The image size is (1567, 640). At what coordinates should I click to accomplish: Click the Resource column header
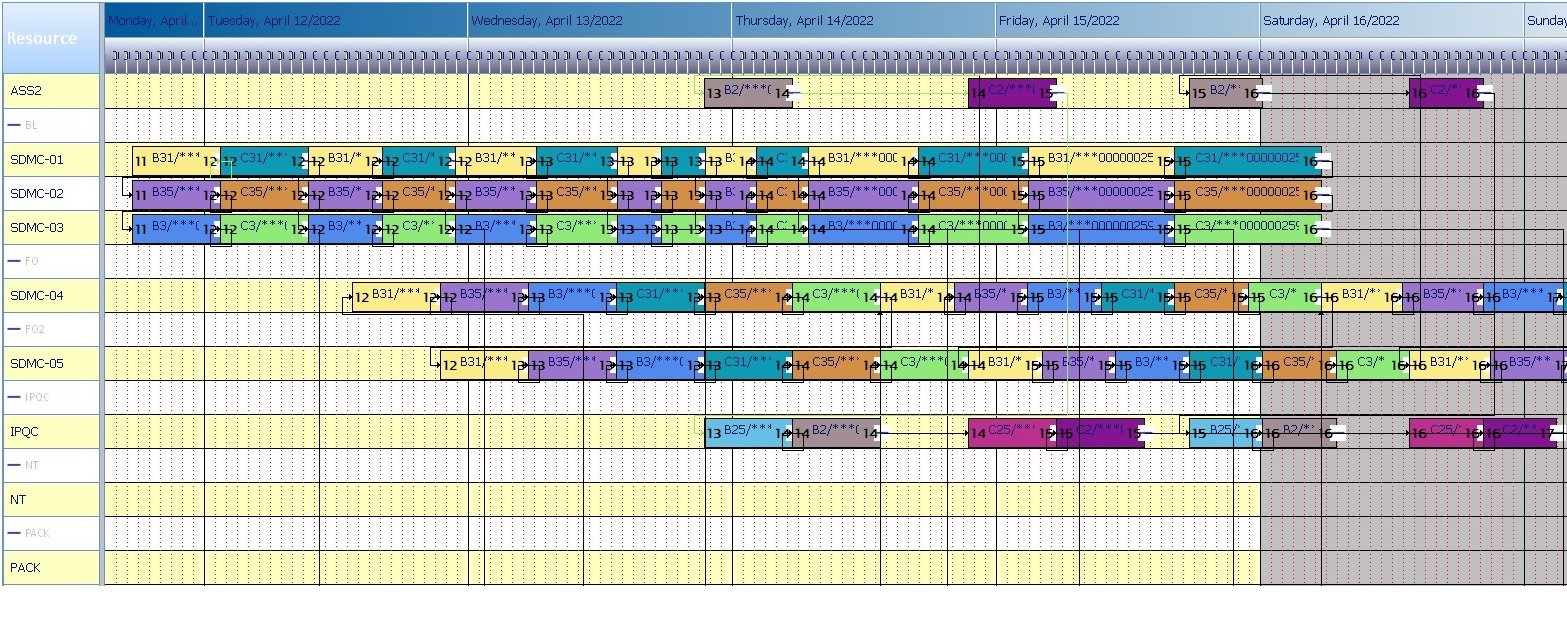[x=42, y=39]
